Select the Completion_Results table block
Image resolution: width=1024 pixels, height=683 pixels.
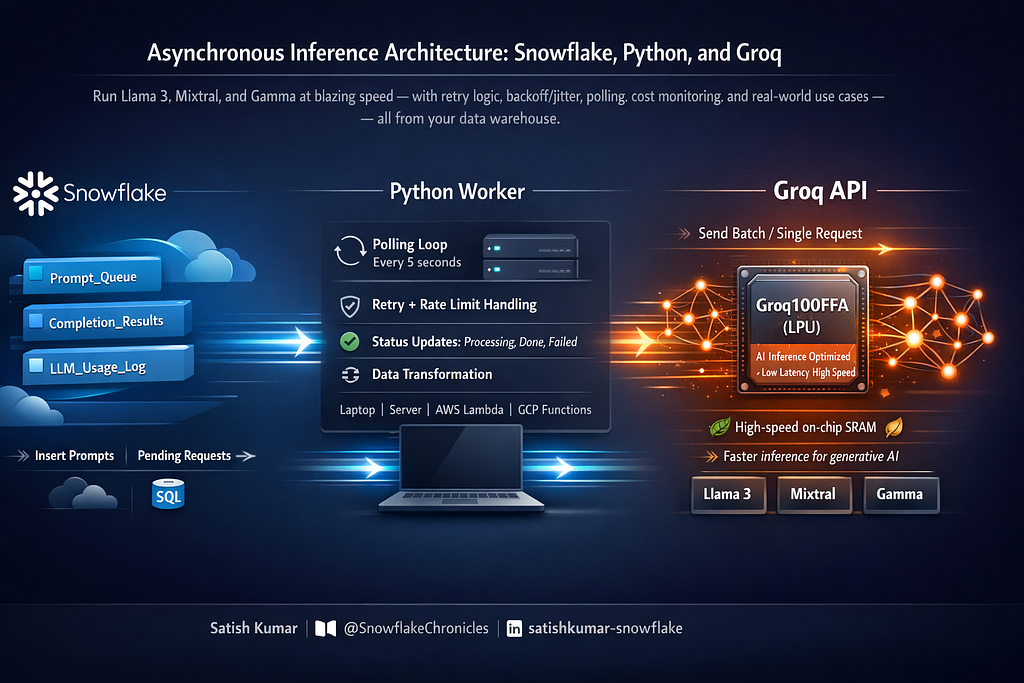click(x=108, y=321)
